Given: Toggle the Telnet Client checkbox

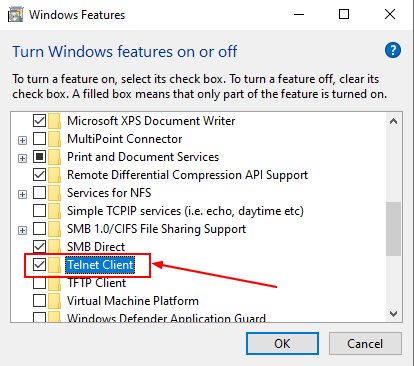Looking at the screenshot, I should (39, 265).
